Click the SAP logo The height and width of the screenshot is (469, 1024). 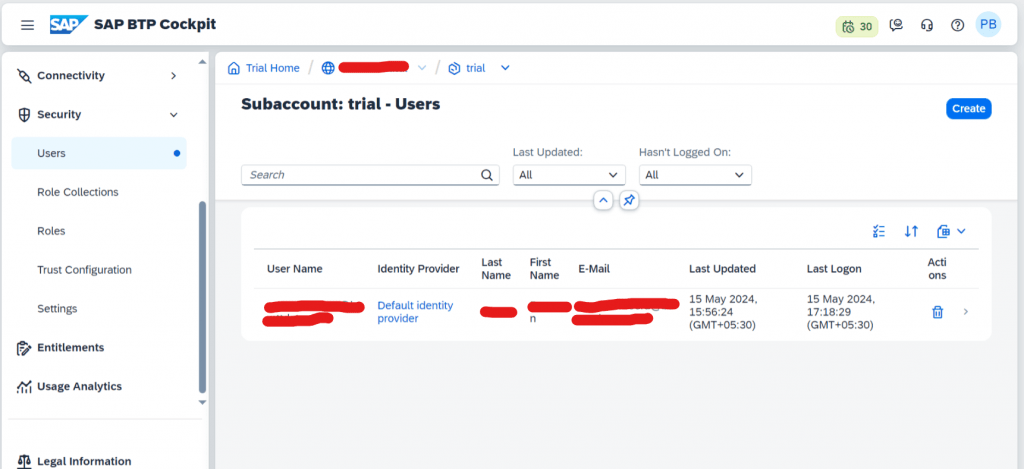click(x=69, y=25)
